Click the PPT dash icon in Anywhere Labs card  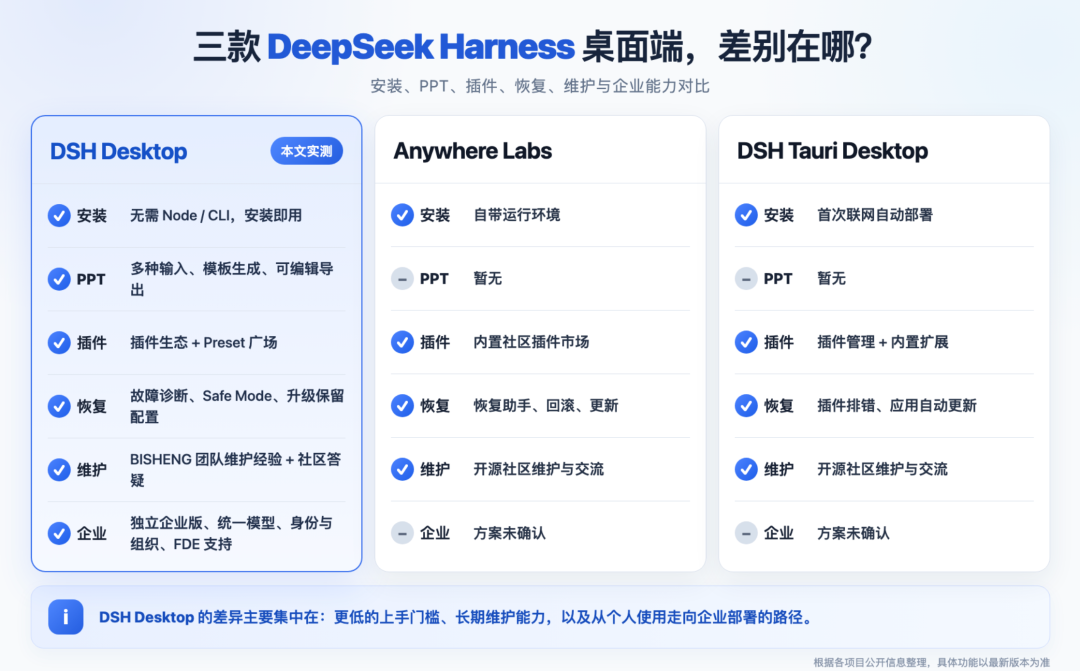[402, 279]
